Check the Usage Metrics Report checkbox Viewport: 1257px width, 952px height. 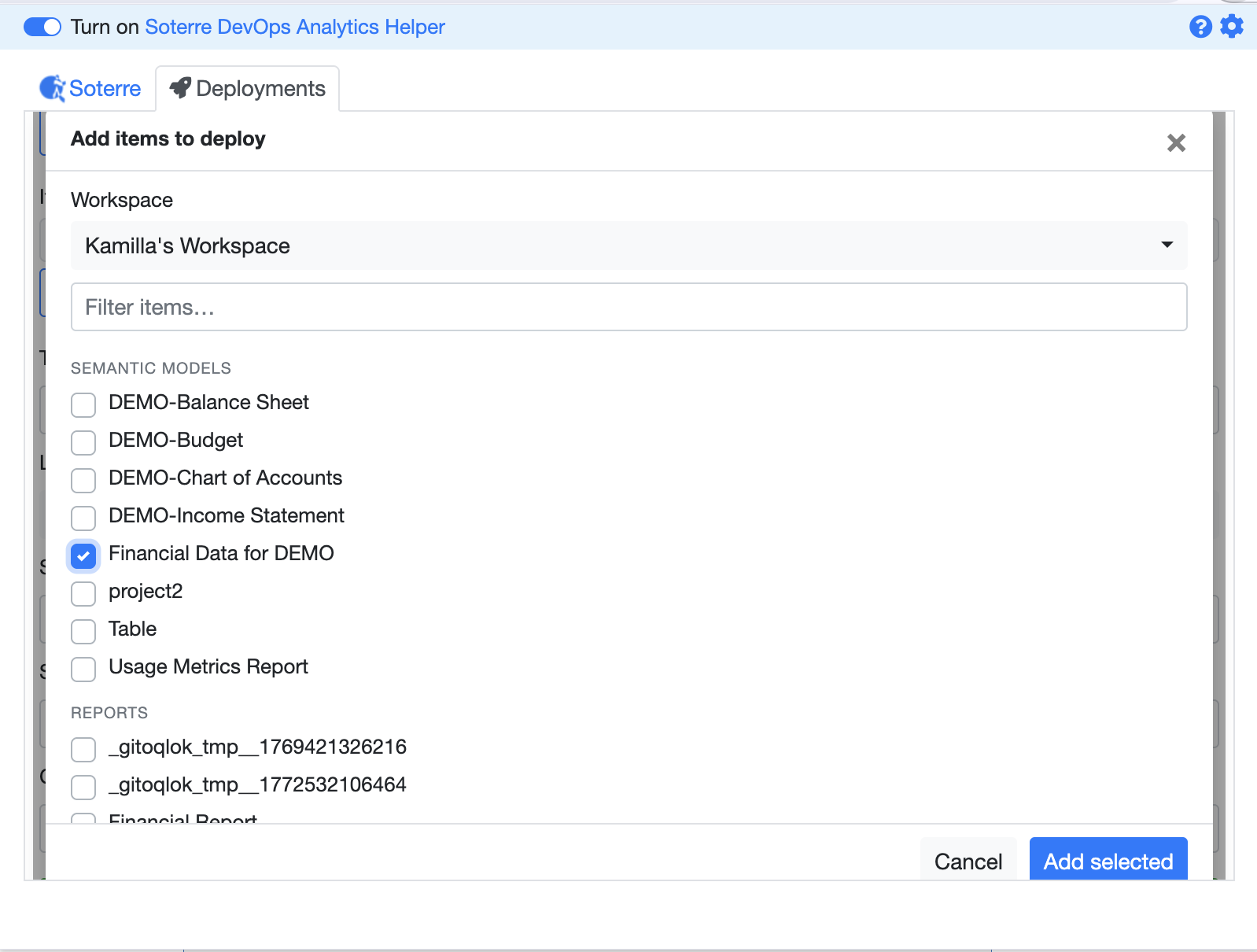[x=83, y=669]
